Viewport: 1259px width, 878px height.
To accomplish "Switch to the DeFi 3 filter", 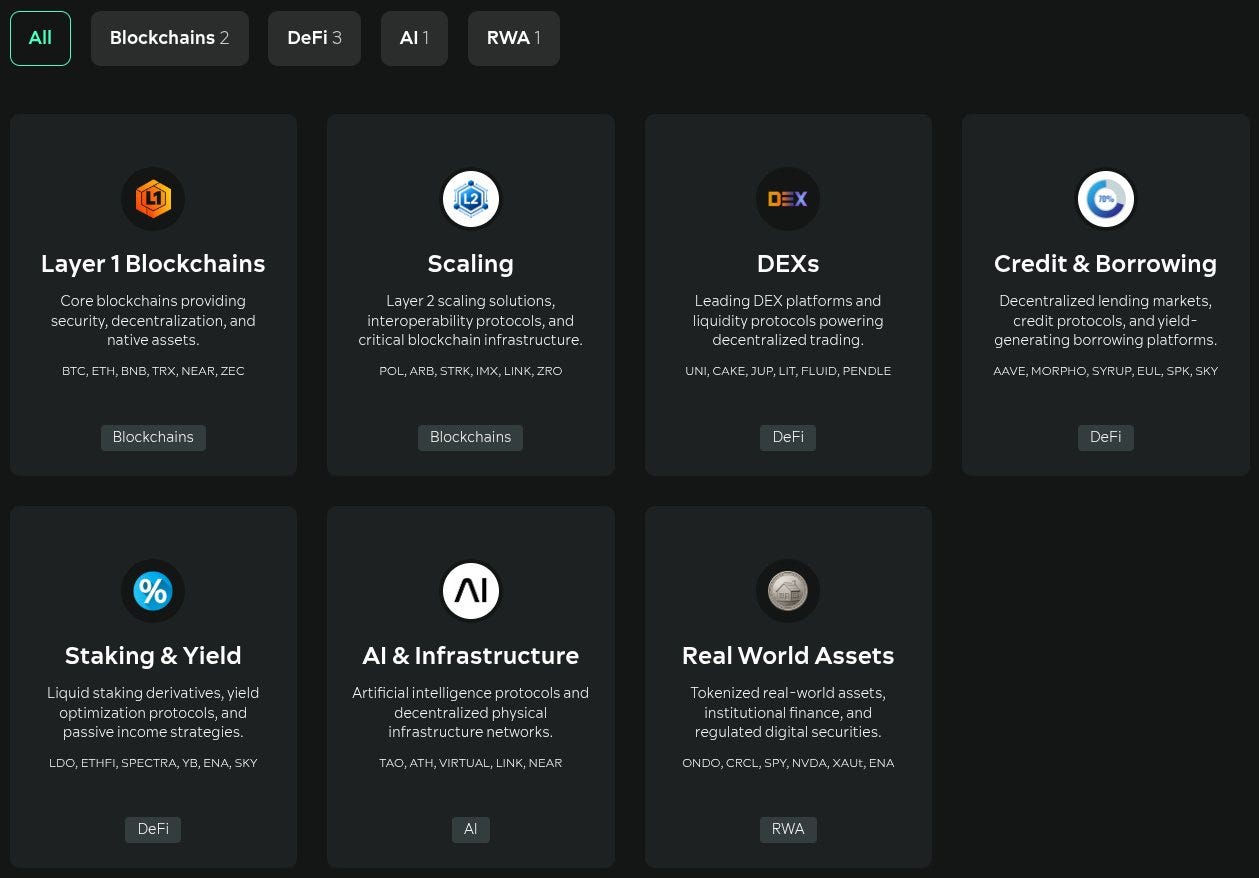I will [314, 38].
